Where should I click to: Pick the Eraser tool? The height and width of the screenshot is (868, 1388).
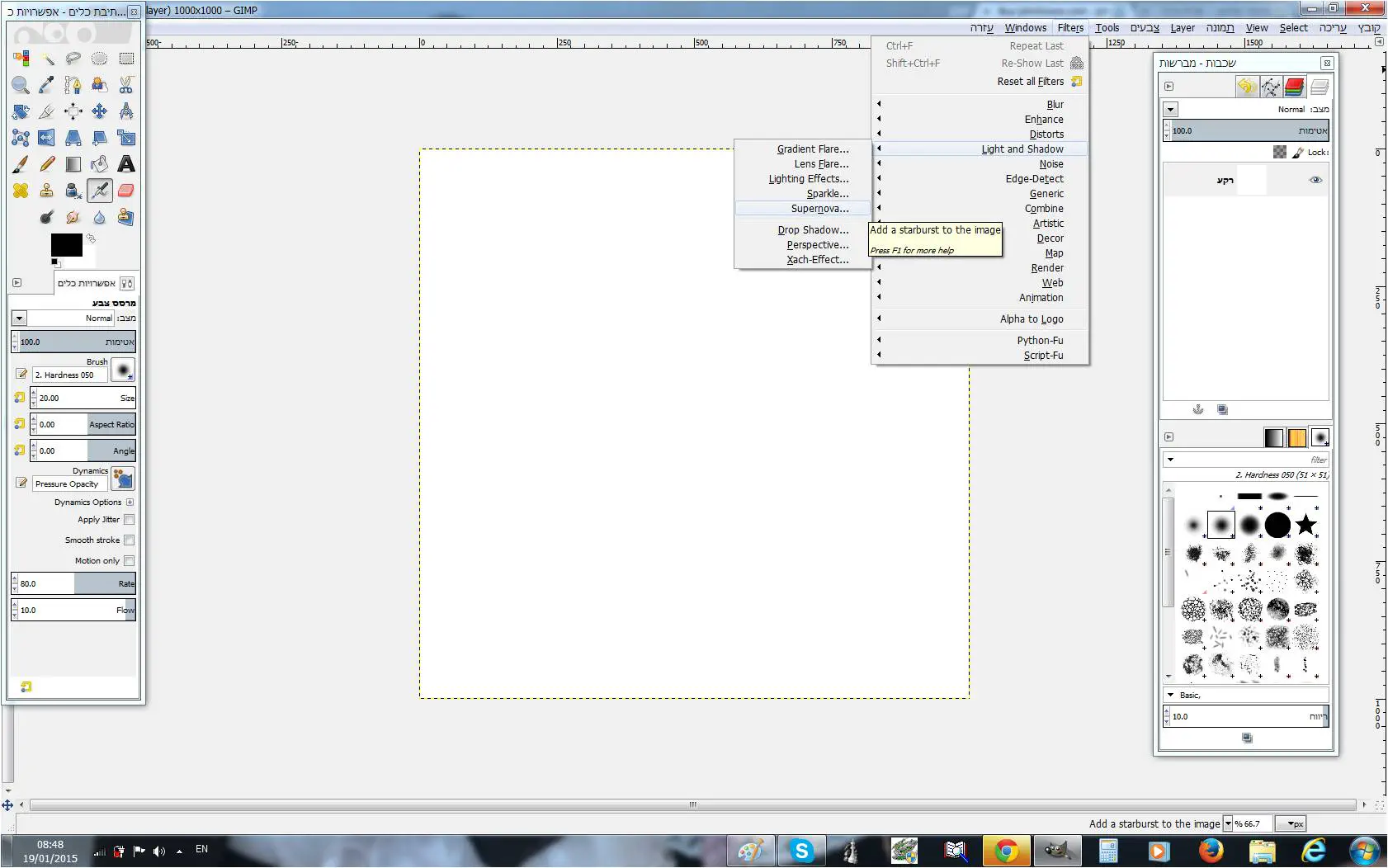point(126,191)
